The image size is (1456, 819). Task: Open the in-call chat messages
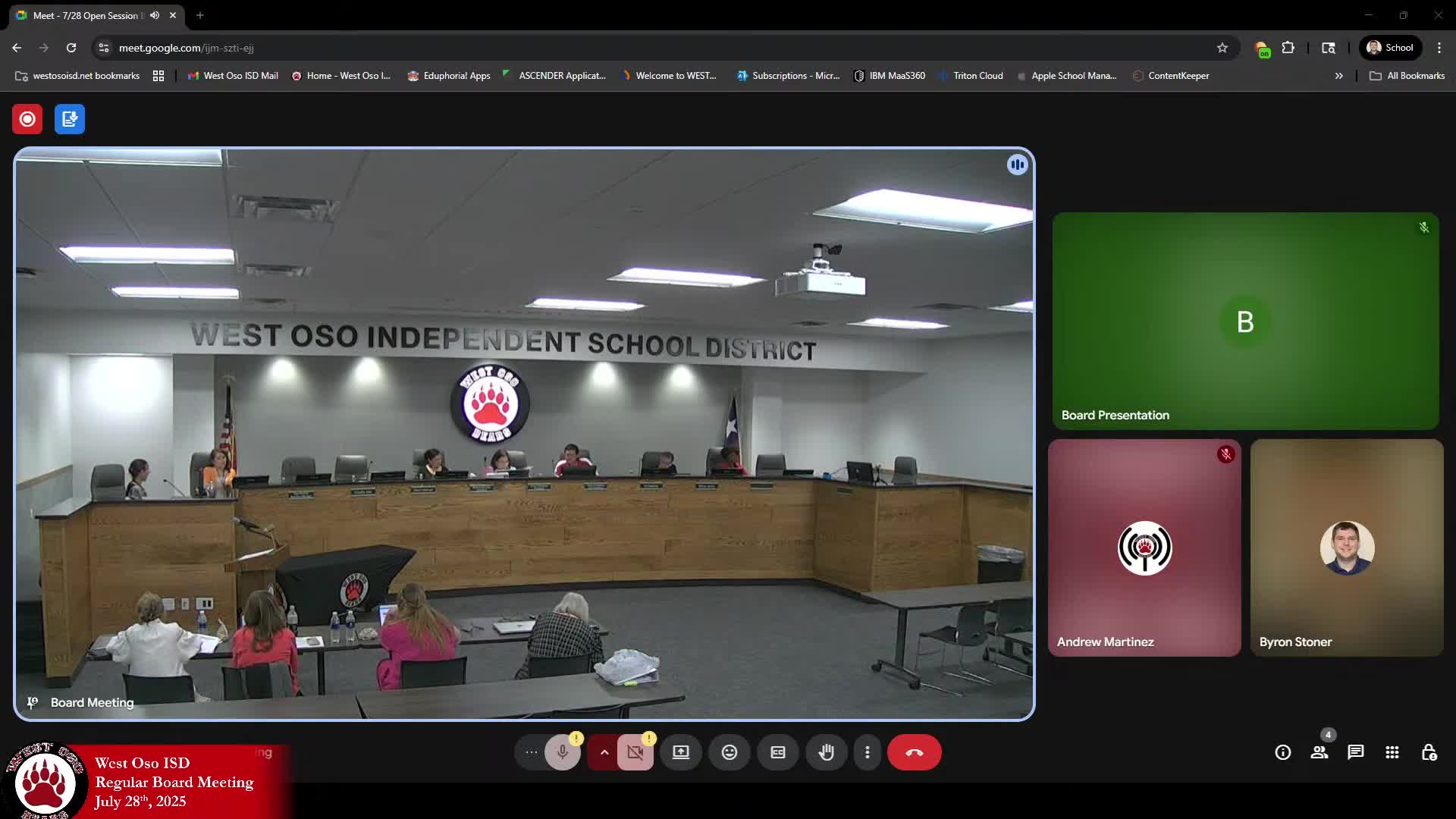click(1356, 752)
